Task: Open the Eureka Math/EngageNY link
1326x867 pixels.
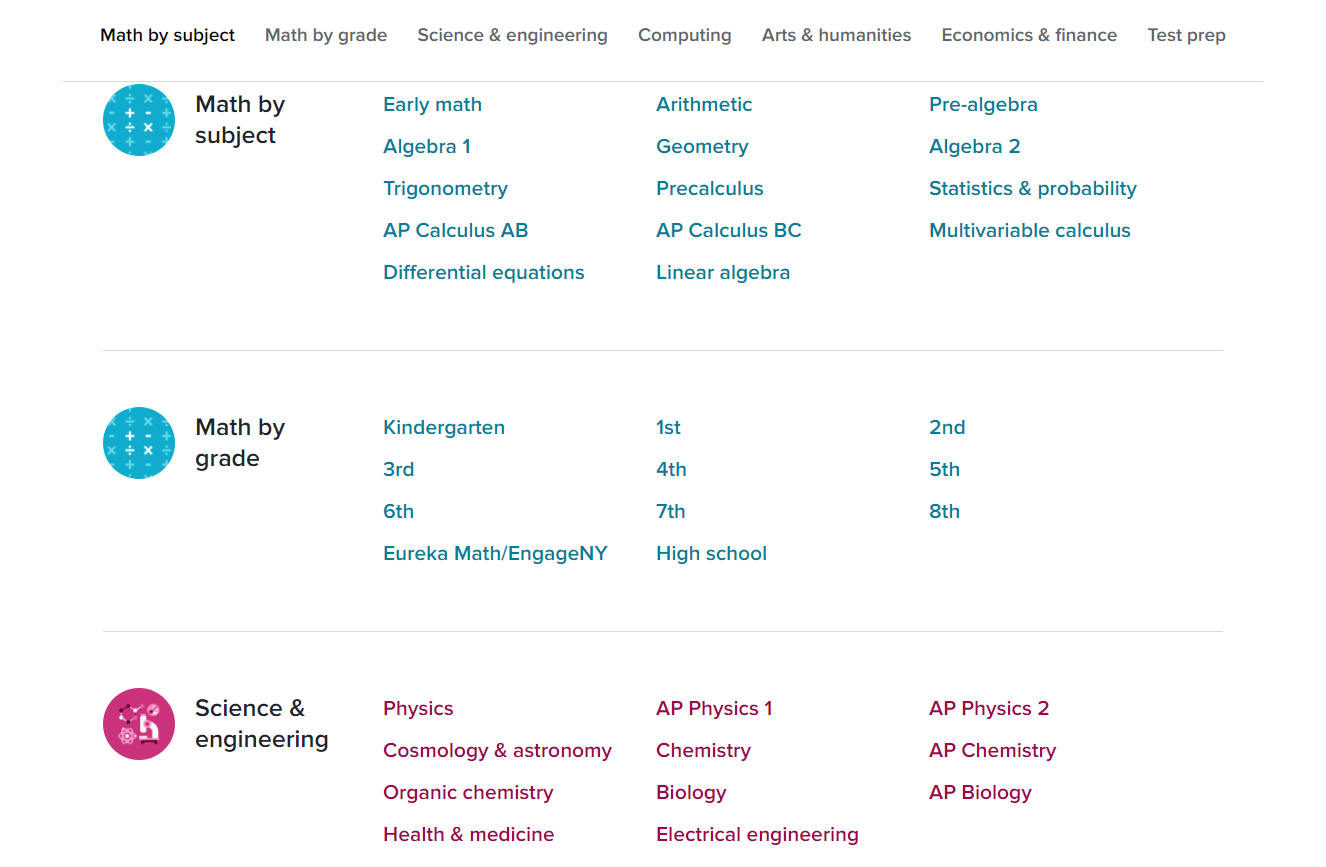Action: click(495, 553)
